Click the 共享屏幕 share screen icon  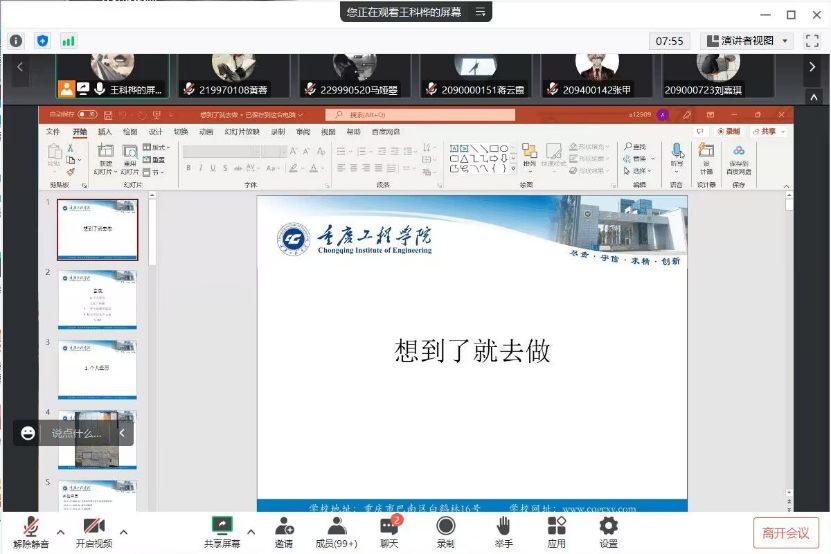[x=221, y=530]
